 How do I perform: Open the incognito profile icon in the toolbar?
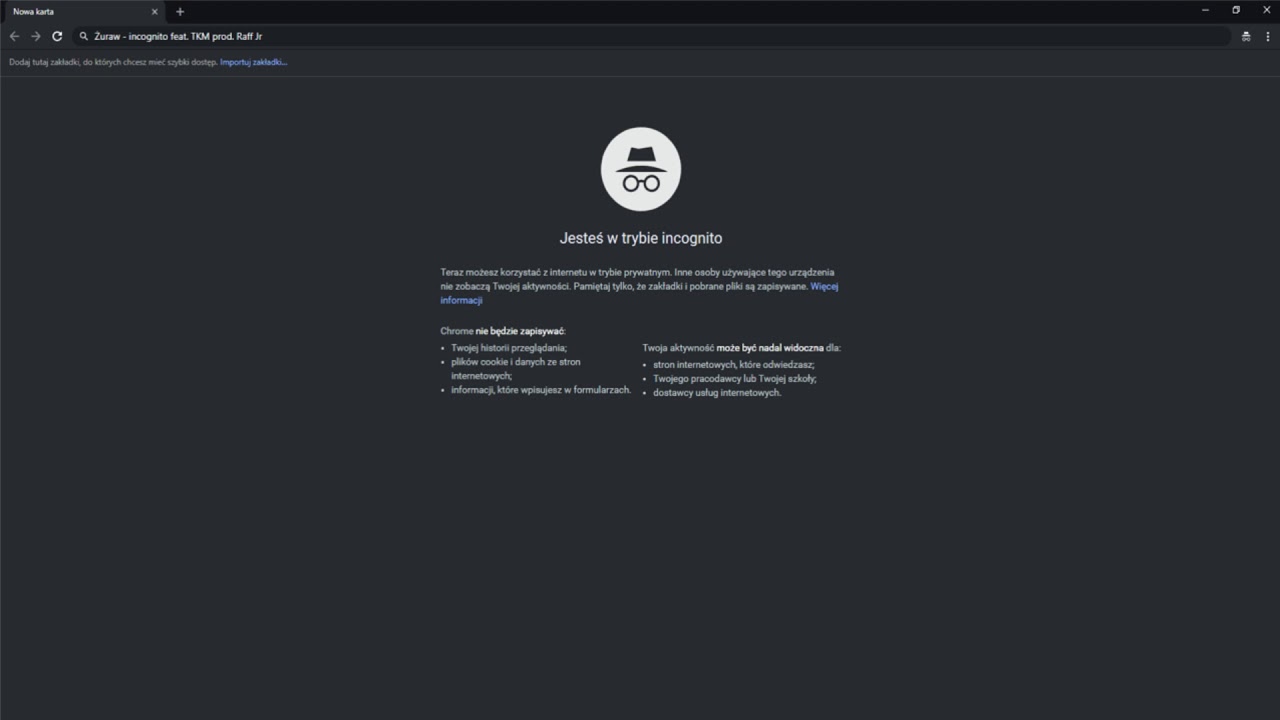click(1246, 36)
